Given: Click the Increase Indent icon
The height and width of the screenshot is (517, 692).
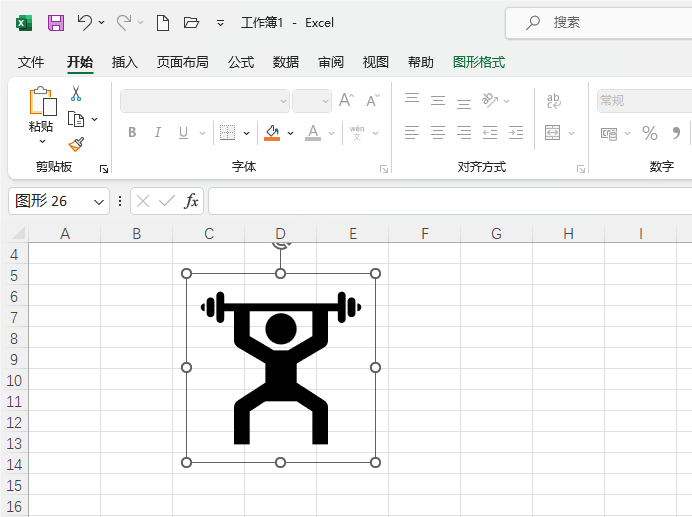Looking at the screenshot, I should [516, 132].
